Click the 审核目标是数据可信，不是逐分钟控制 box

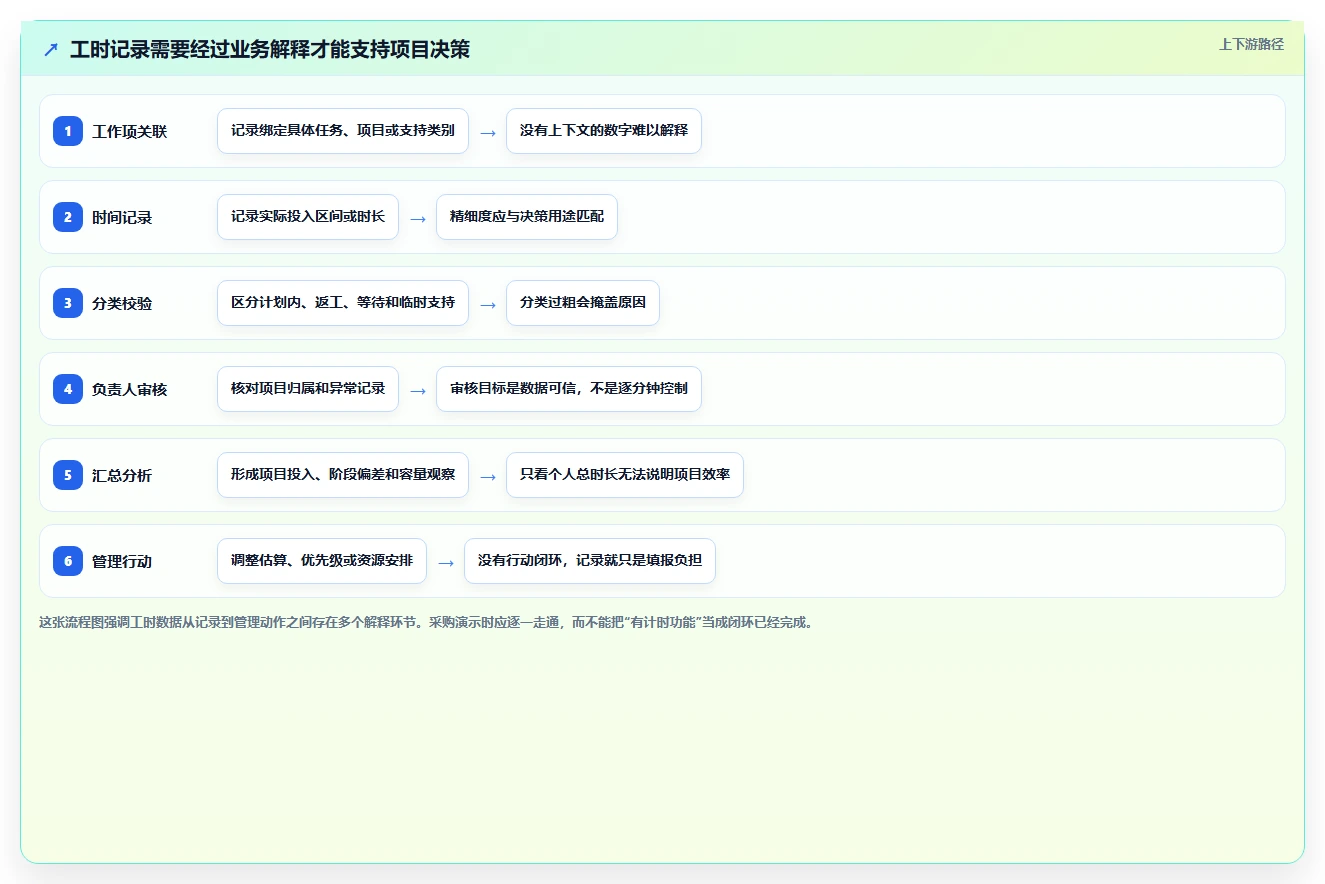click(x=569, y=389)
